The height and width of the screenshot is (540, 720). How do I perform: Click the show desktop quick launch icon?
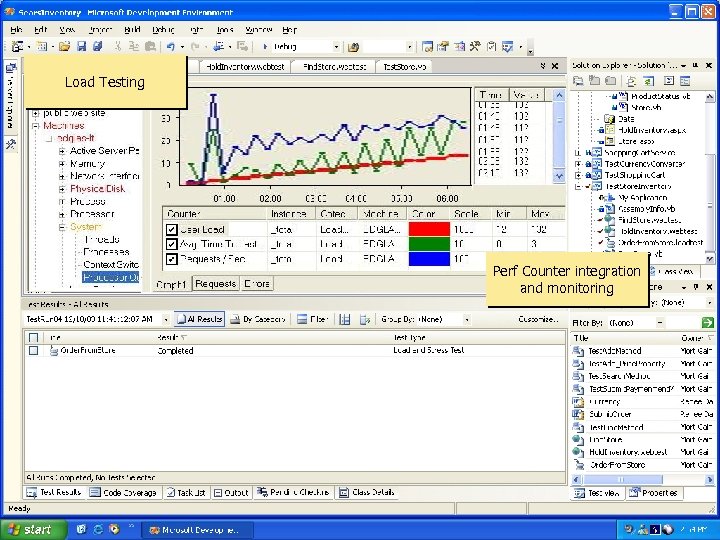[81, 529]
